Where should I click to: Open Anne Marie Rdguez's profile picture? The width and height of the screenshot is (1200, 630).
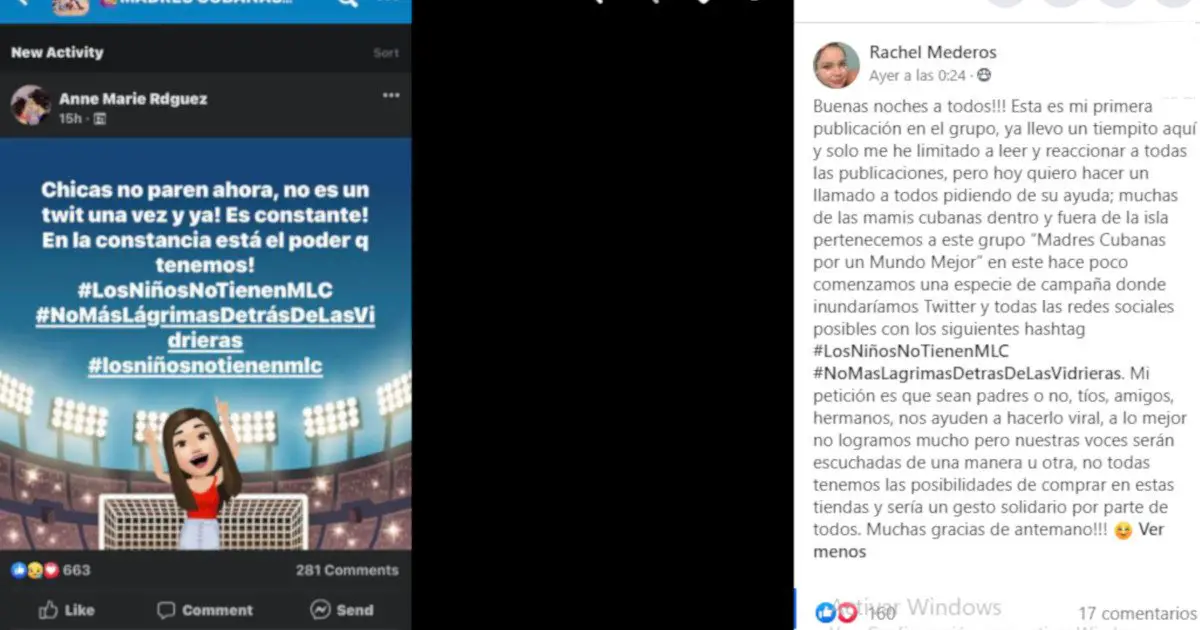31,106
